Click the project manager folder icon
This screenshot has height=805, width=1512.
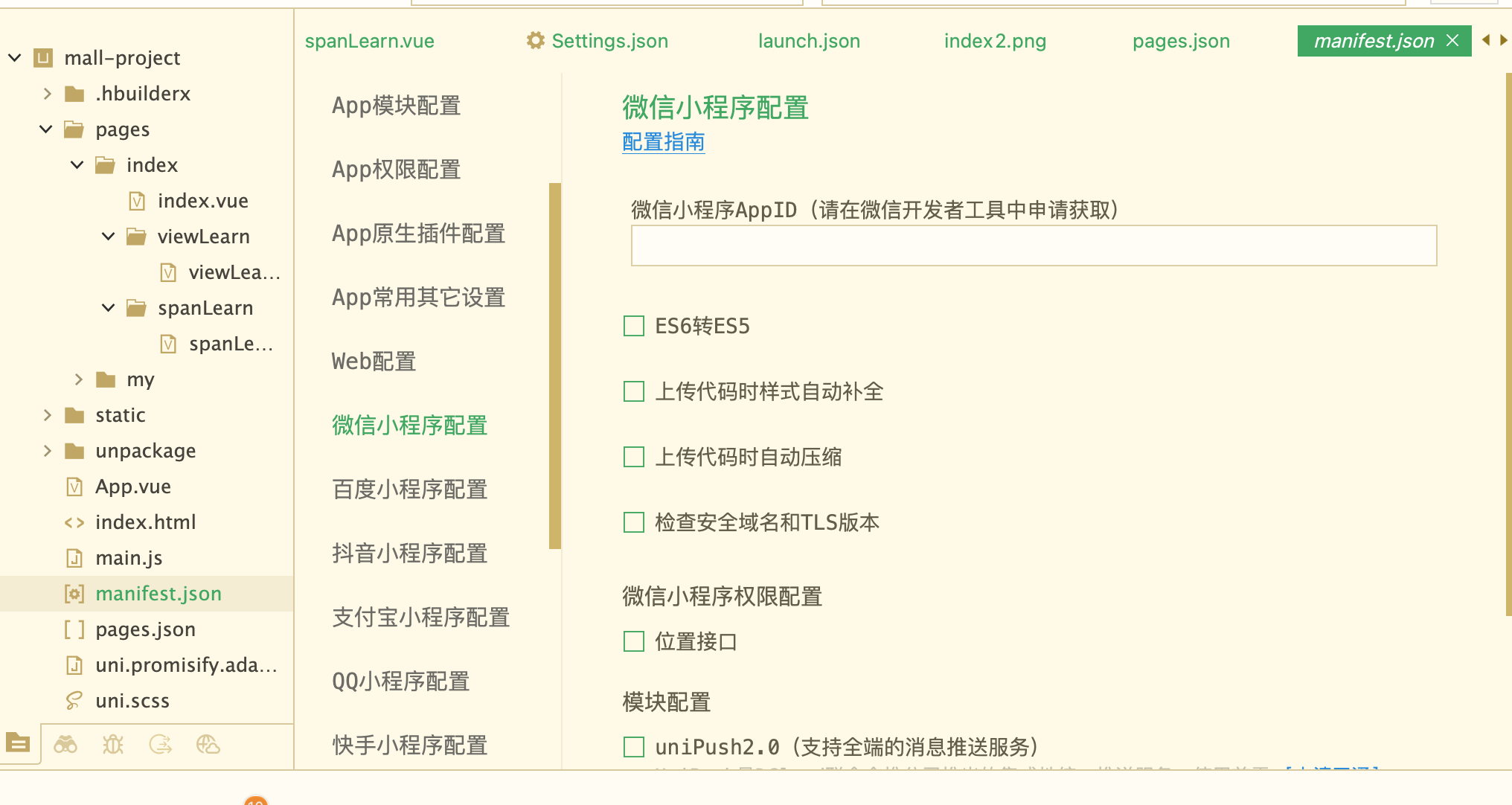coord(18,743)
